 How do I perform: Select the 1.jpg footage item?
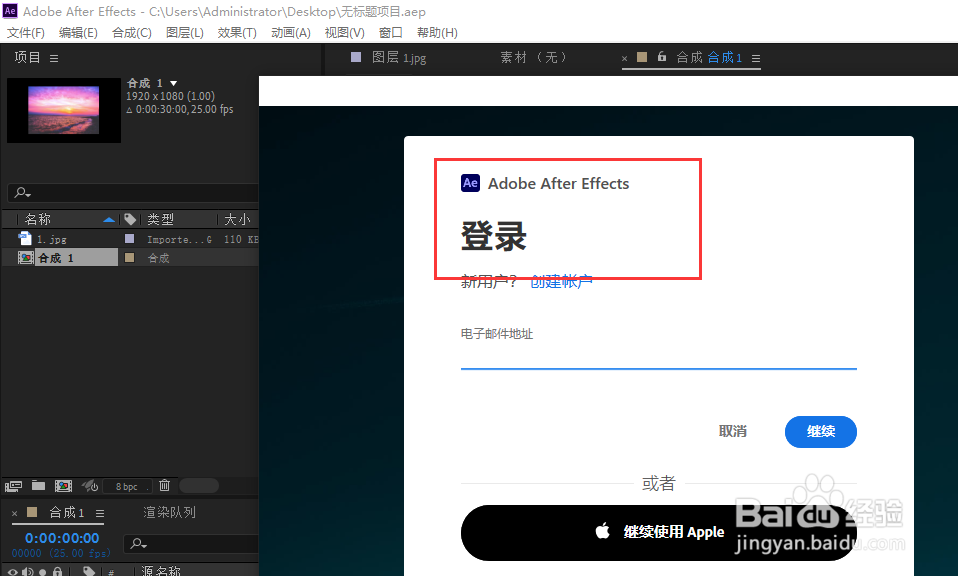click(52, 239)
